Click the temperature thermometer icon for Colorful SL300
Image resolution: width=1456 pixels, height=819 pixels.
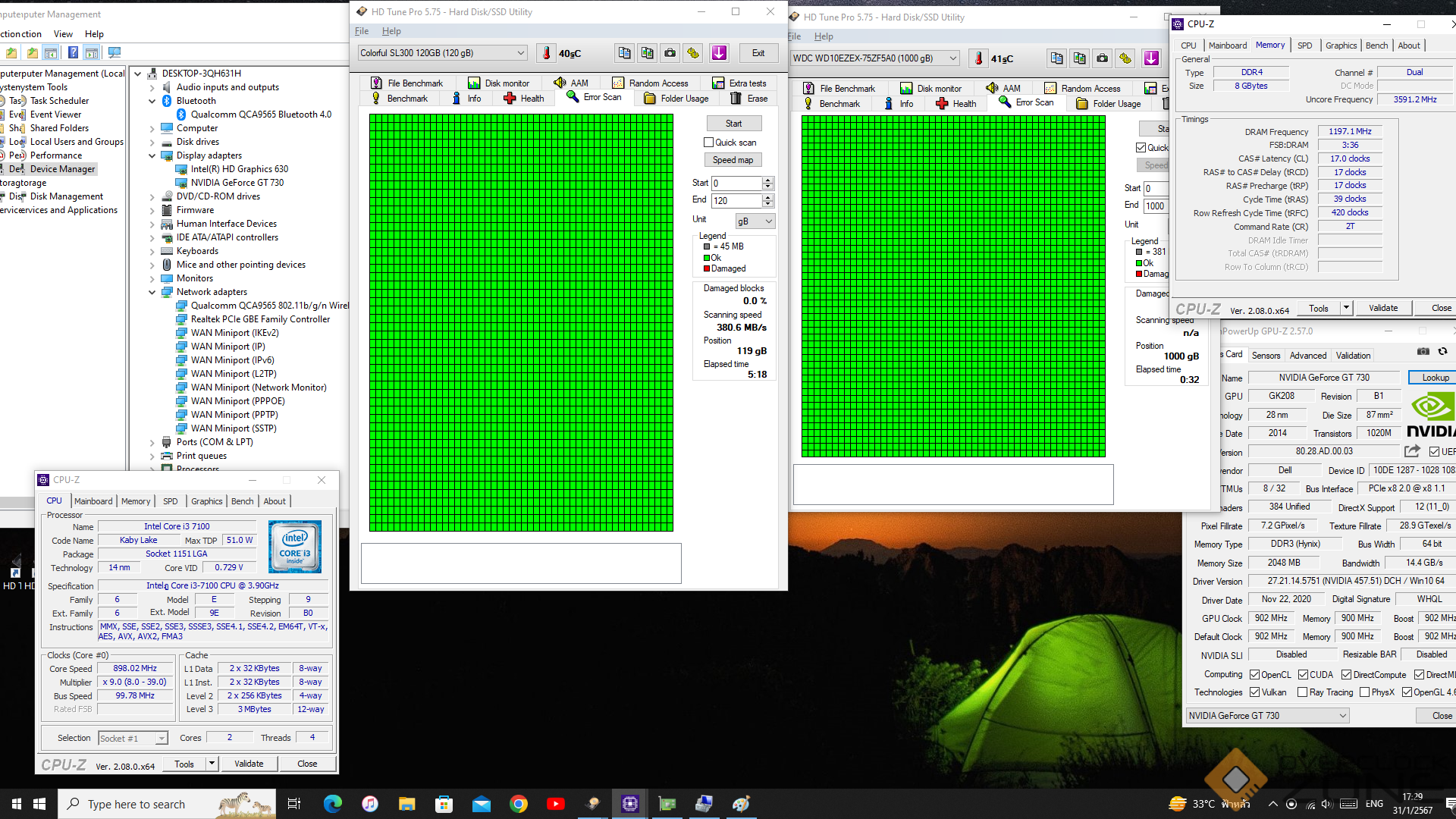546,53
